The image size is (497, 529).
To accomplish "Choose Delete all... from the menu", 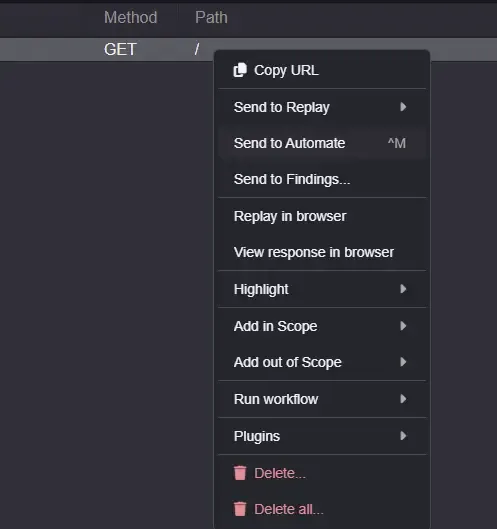I will pos(322,509).
